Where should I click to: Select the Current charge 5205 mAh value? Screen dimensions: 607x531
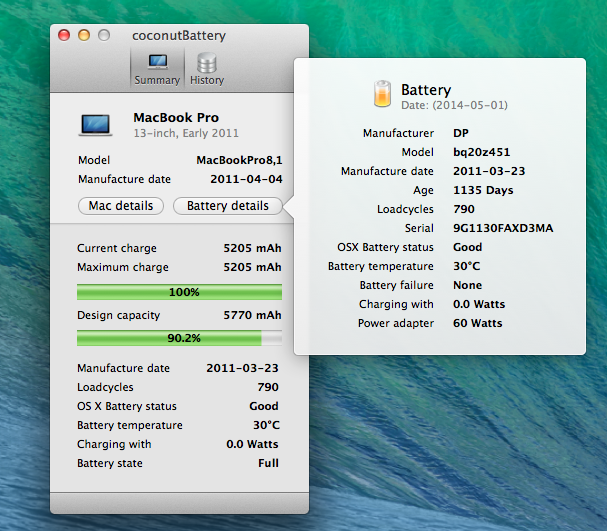[x=252, y=248]
